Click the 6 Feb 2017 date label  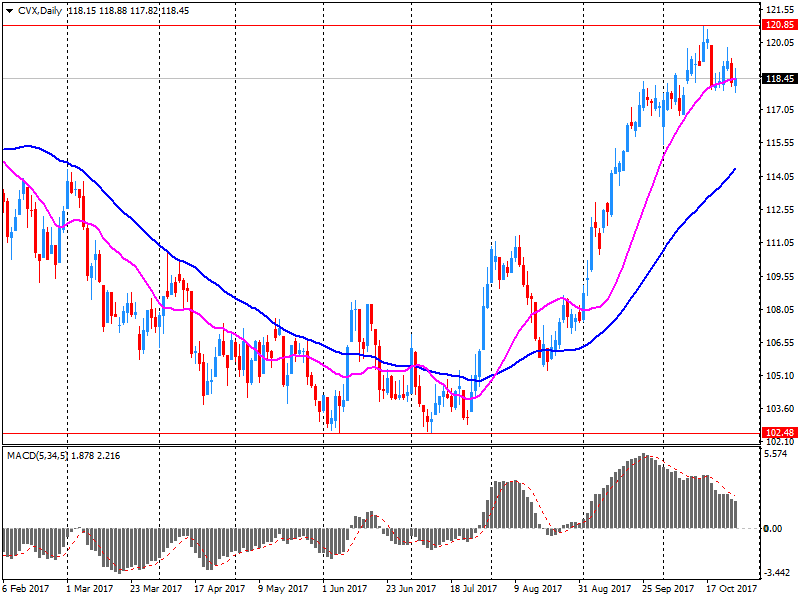click(x=26, y=589)
